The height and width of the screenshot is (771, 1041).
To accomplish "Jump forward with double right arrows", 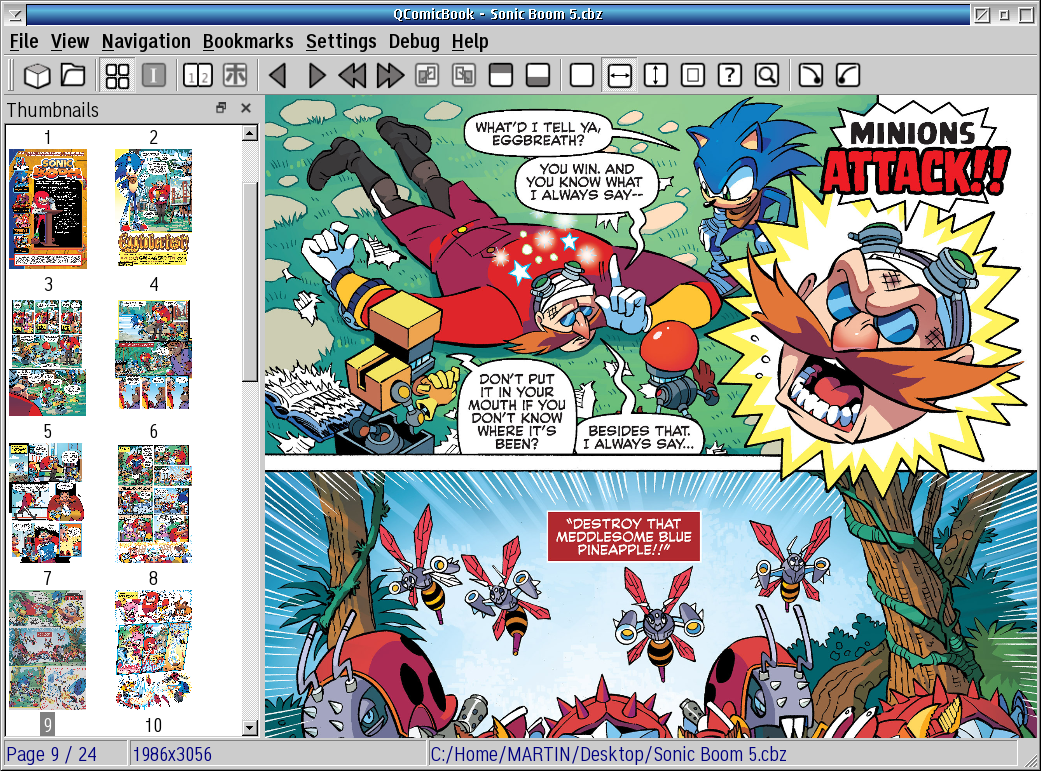I will tap(390, 75).
